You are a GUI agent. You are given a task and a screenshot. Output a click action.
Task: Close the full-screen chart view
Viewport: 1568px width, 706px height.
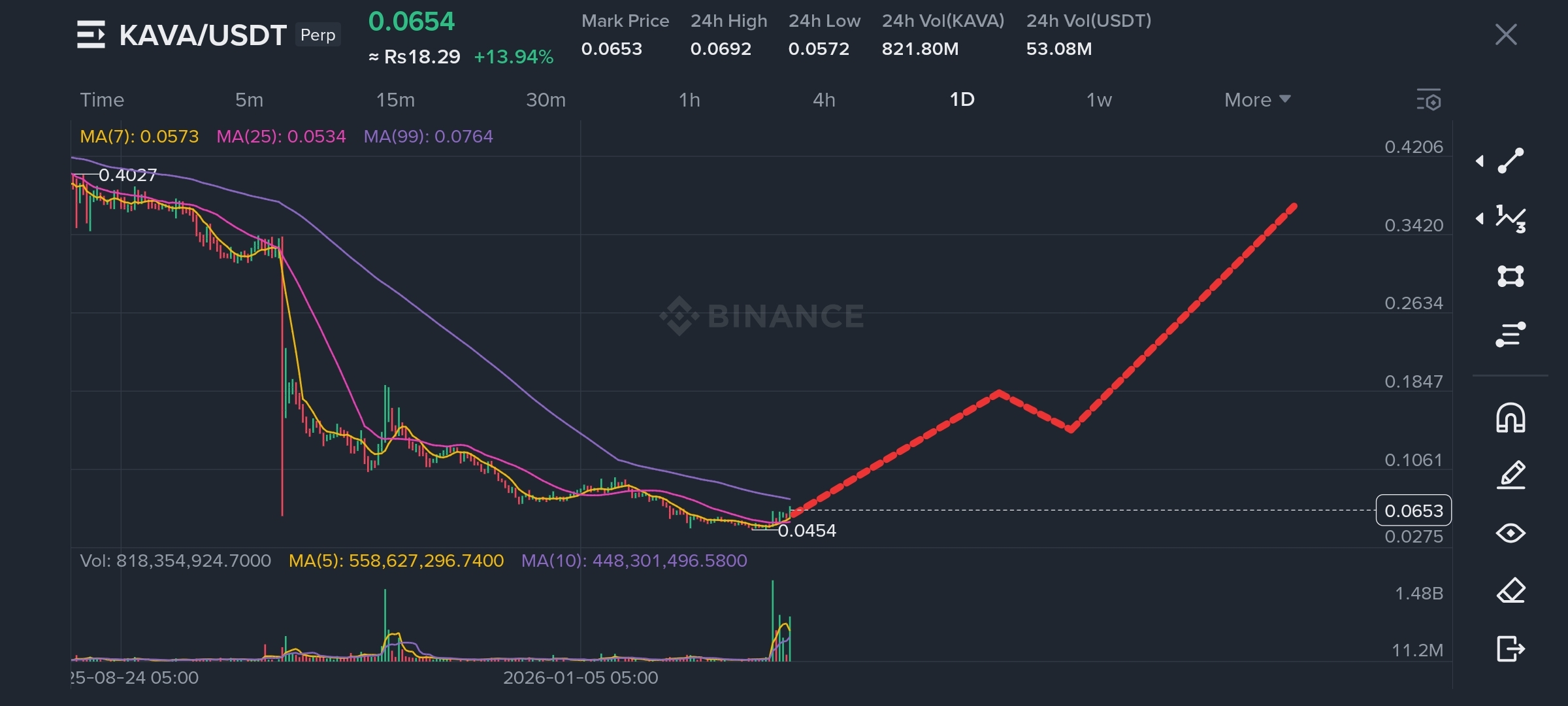point(1506,35)
